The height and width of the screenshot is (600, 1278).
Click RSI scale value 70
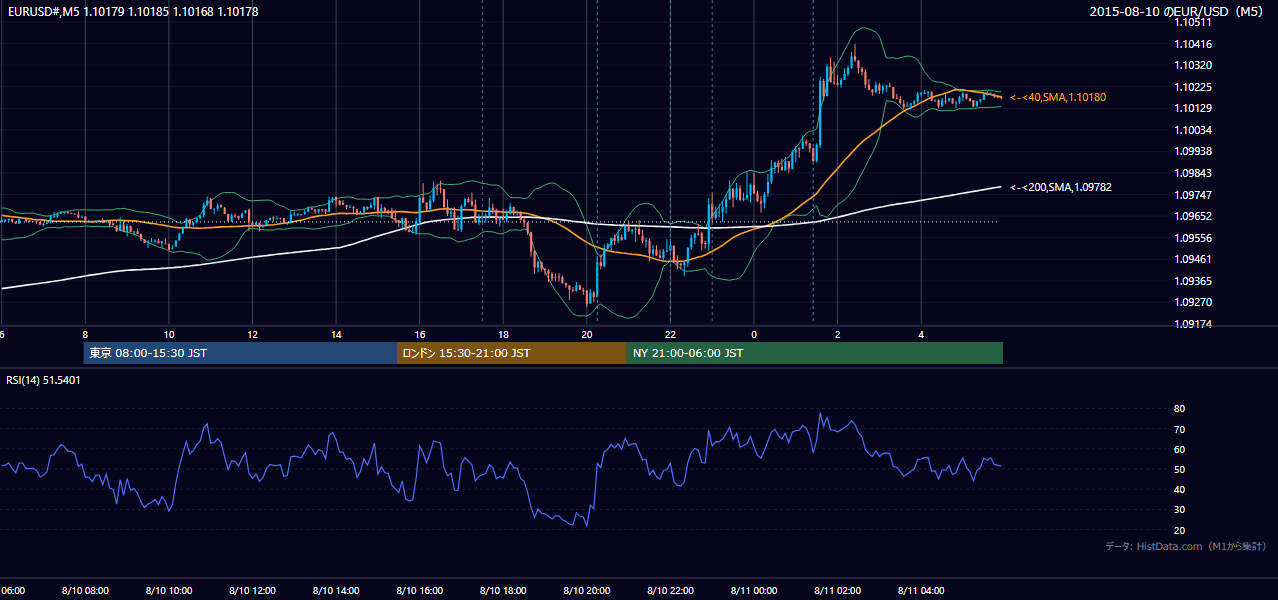(x=1179, y=429)
